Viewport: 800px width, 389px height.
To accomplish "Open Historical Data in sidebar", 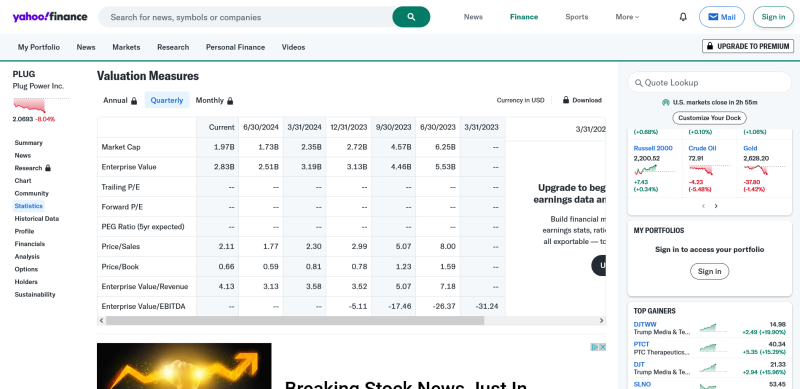I will coord(37,218).
